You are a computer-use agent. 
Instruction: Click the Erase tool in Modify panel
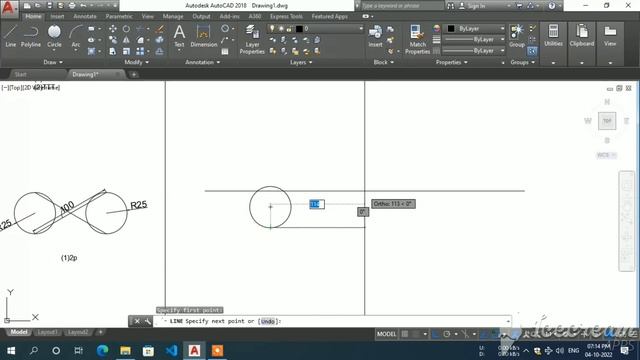(160, 29)
